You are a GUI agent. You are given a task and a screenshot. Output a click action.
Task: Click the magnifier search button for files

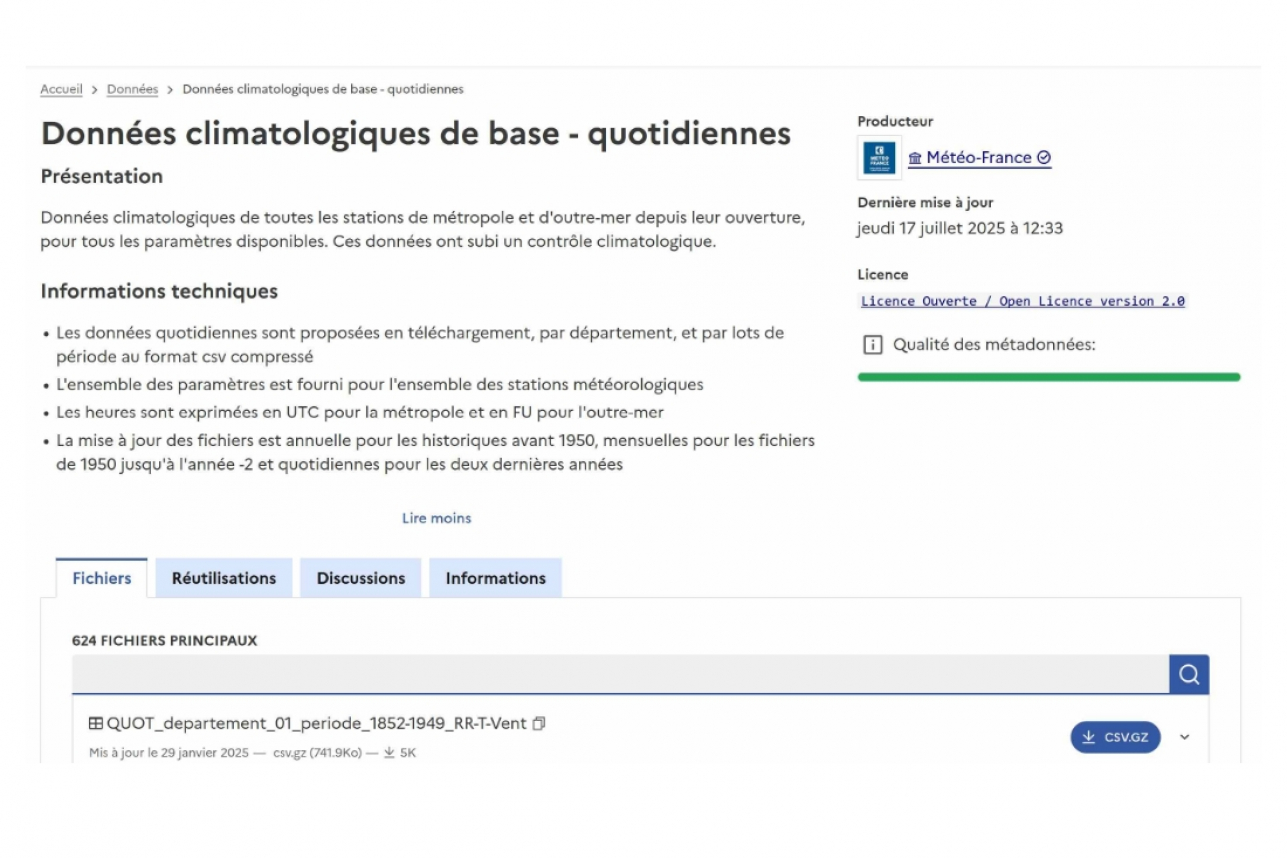pyautogui.click(x=1188, y=675)
